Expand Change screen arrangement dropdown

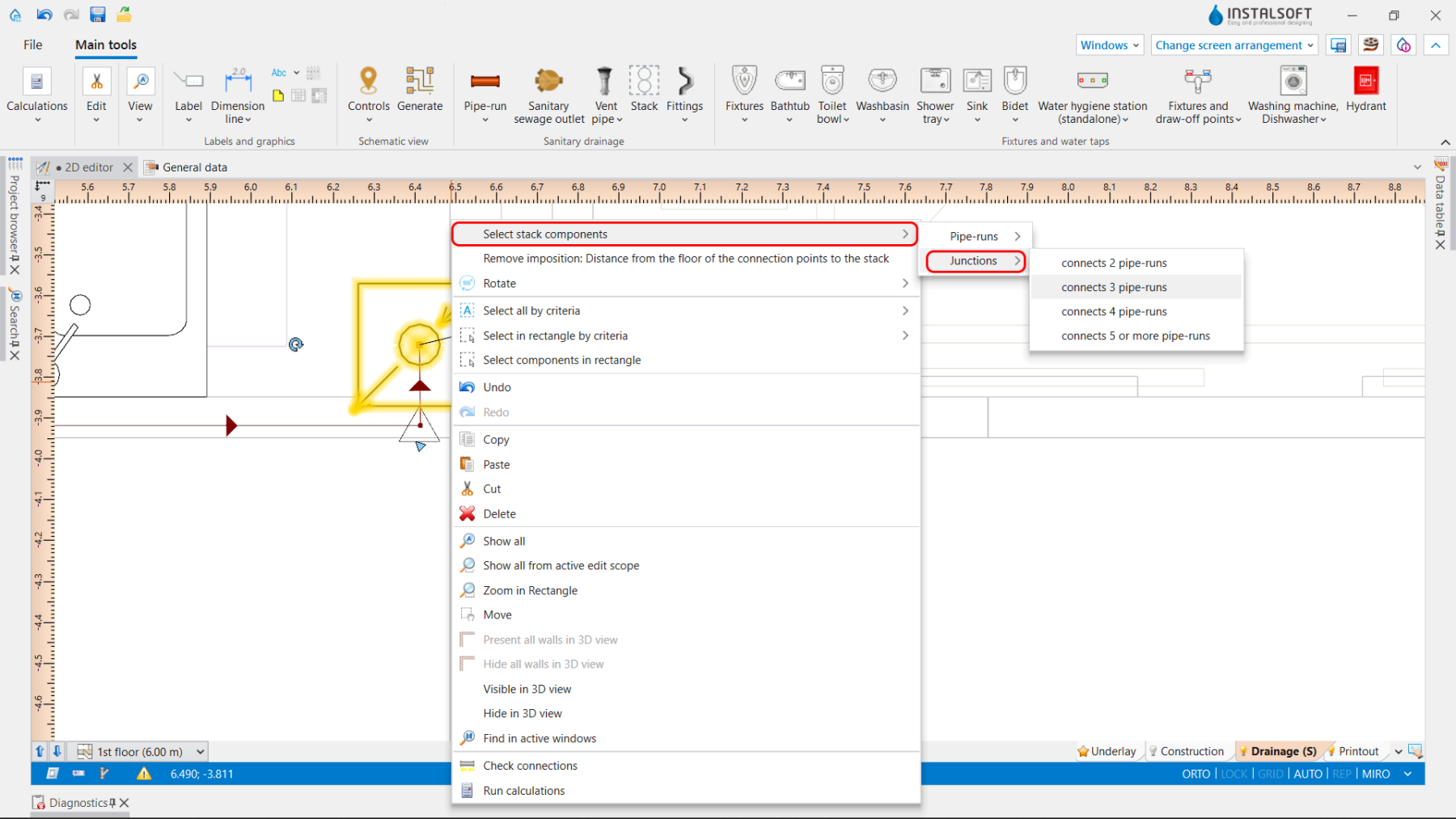click(x=1234, y=45)
